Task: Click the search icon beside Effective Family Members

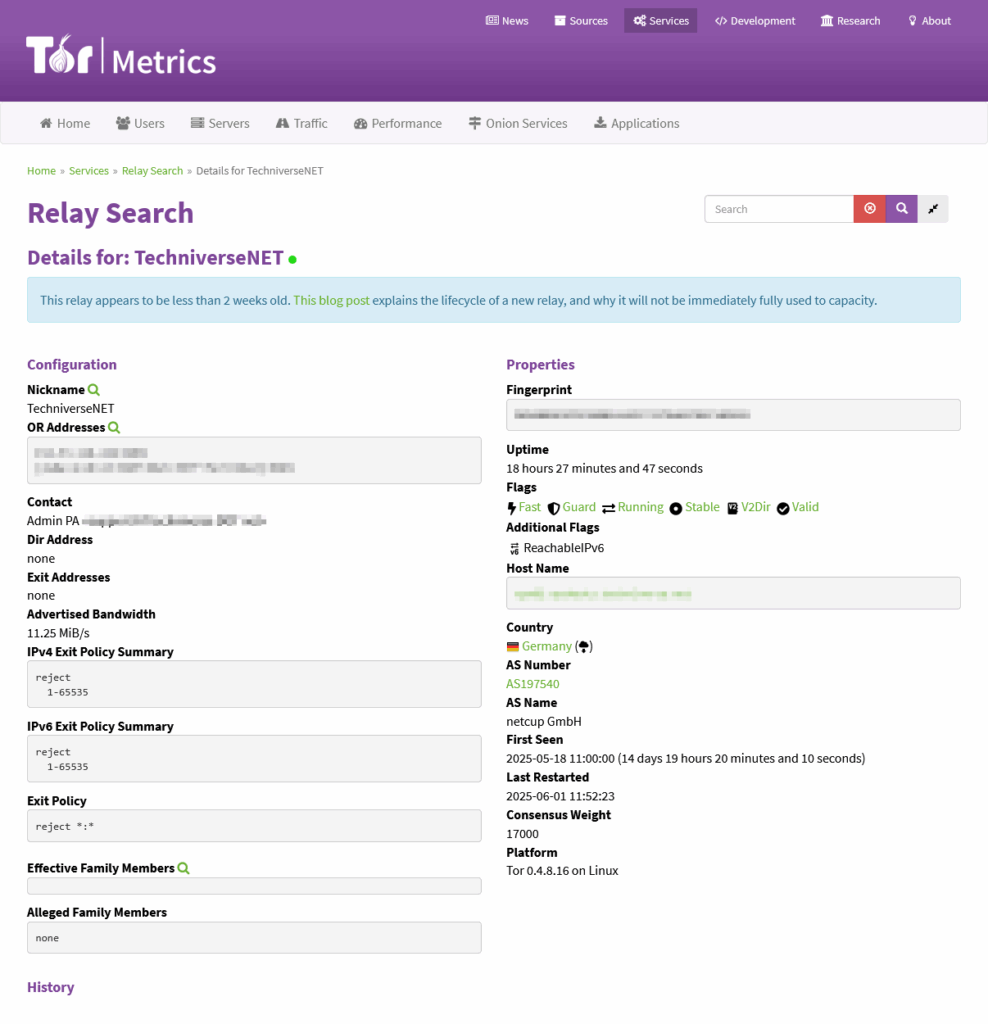Action: (183, 869)
